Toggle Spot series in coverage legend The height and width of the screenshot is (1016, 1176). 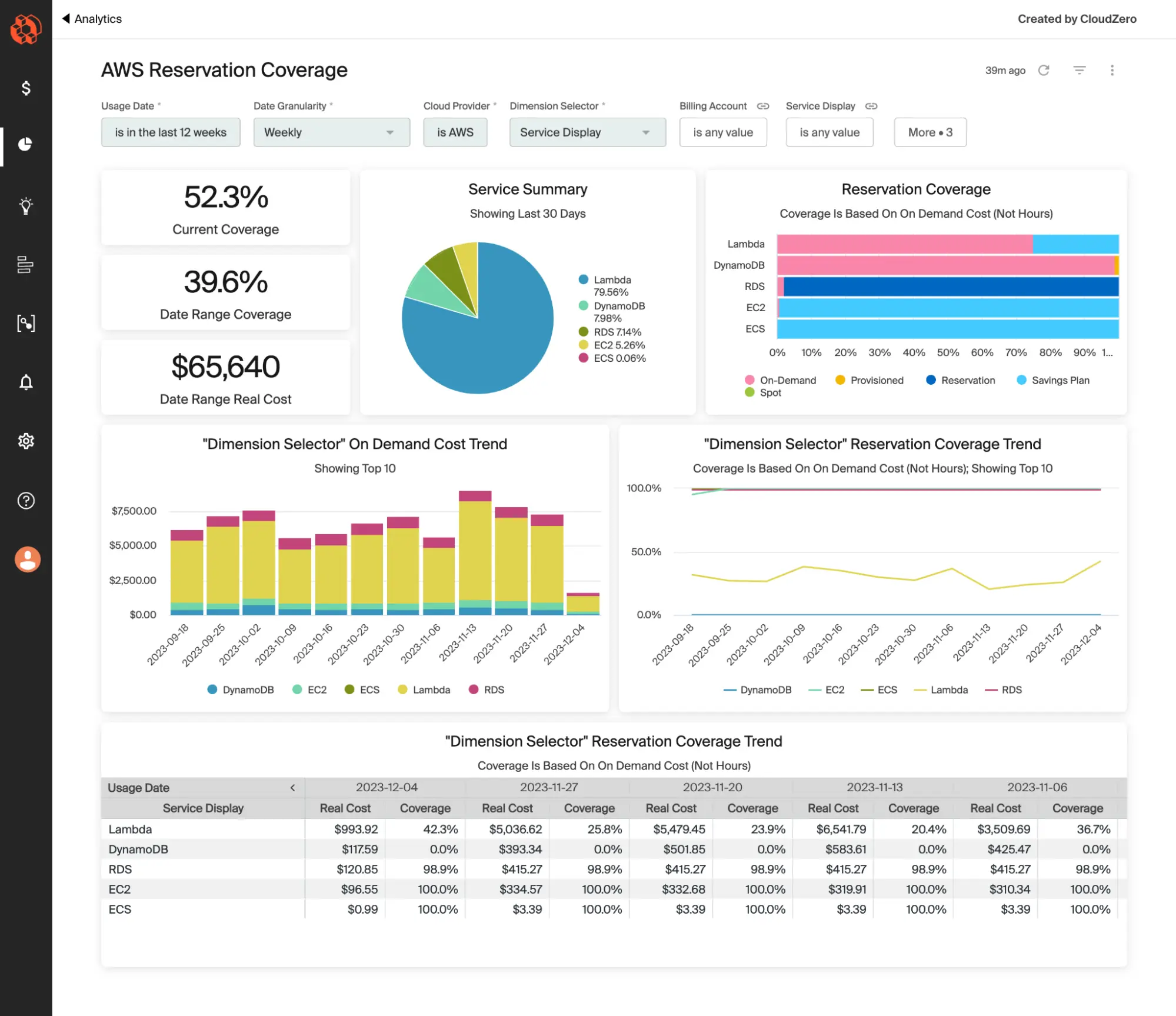click(x=763, y=392)
